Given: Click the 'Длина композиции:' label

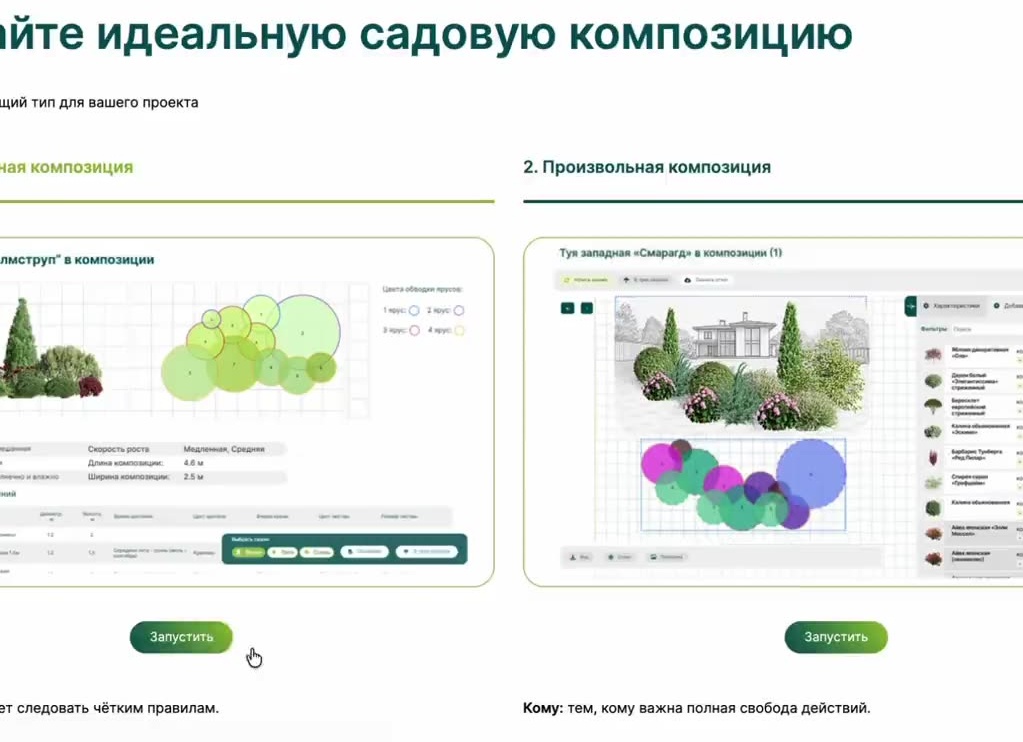Looking at the screenshot, I should point(125,463).
